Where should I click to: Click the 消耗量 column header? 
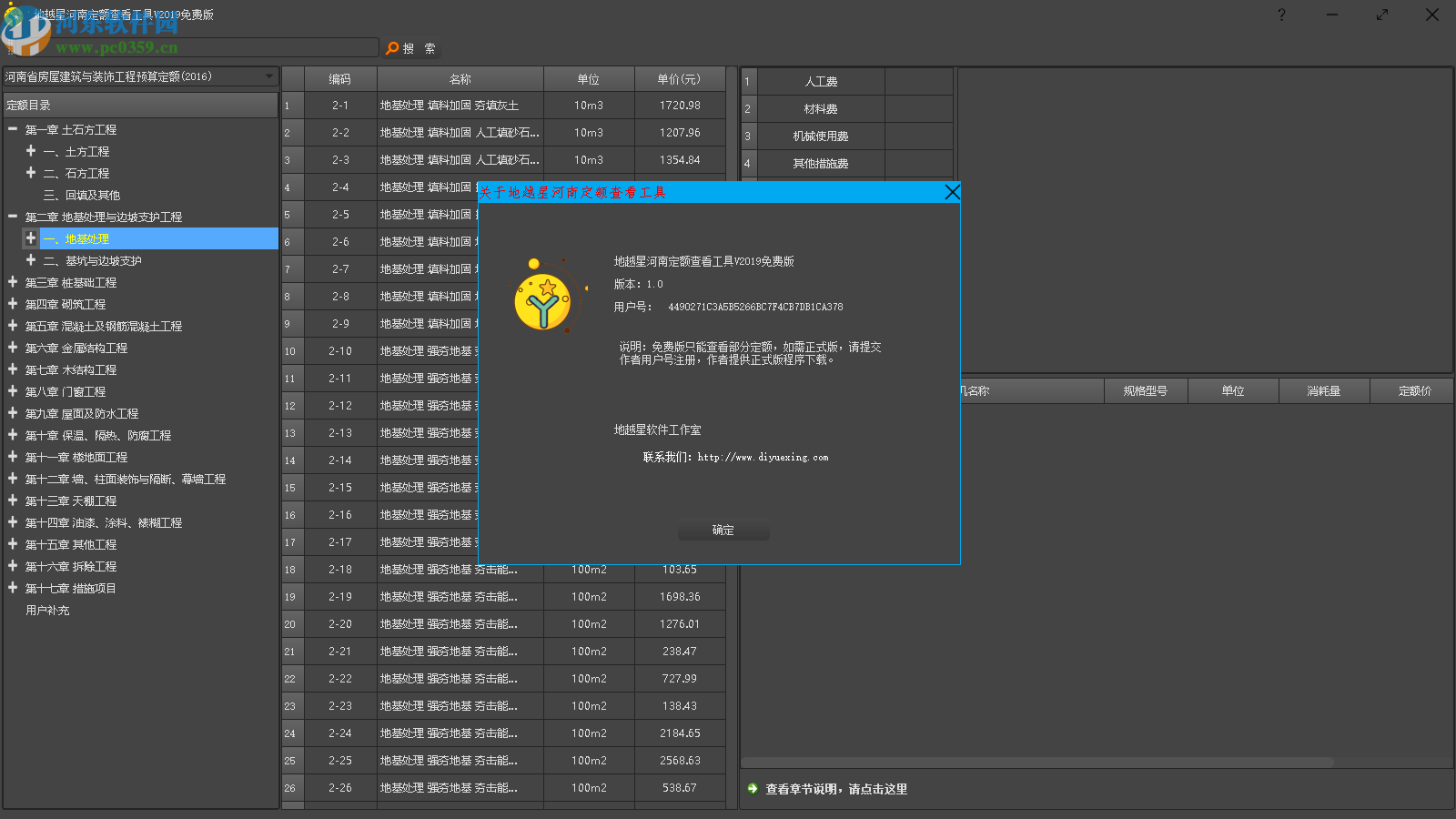pos(1324,390)
